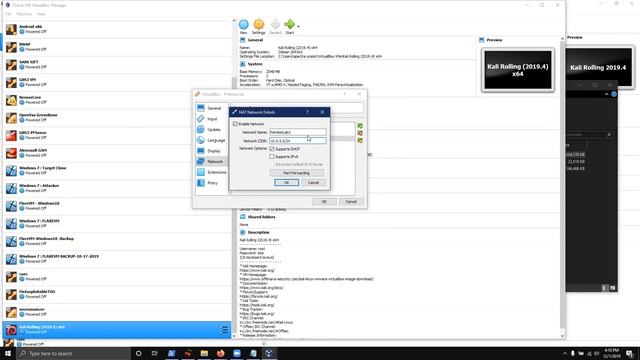Click the Cortana circle icon on taskbar
Screen dimensions: 640x360
pyautogui.click(x=139, y=353)
